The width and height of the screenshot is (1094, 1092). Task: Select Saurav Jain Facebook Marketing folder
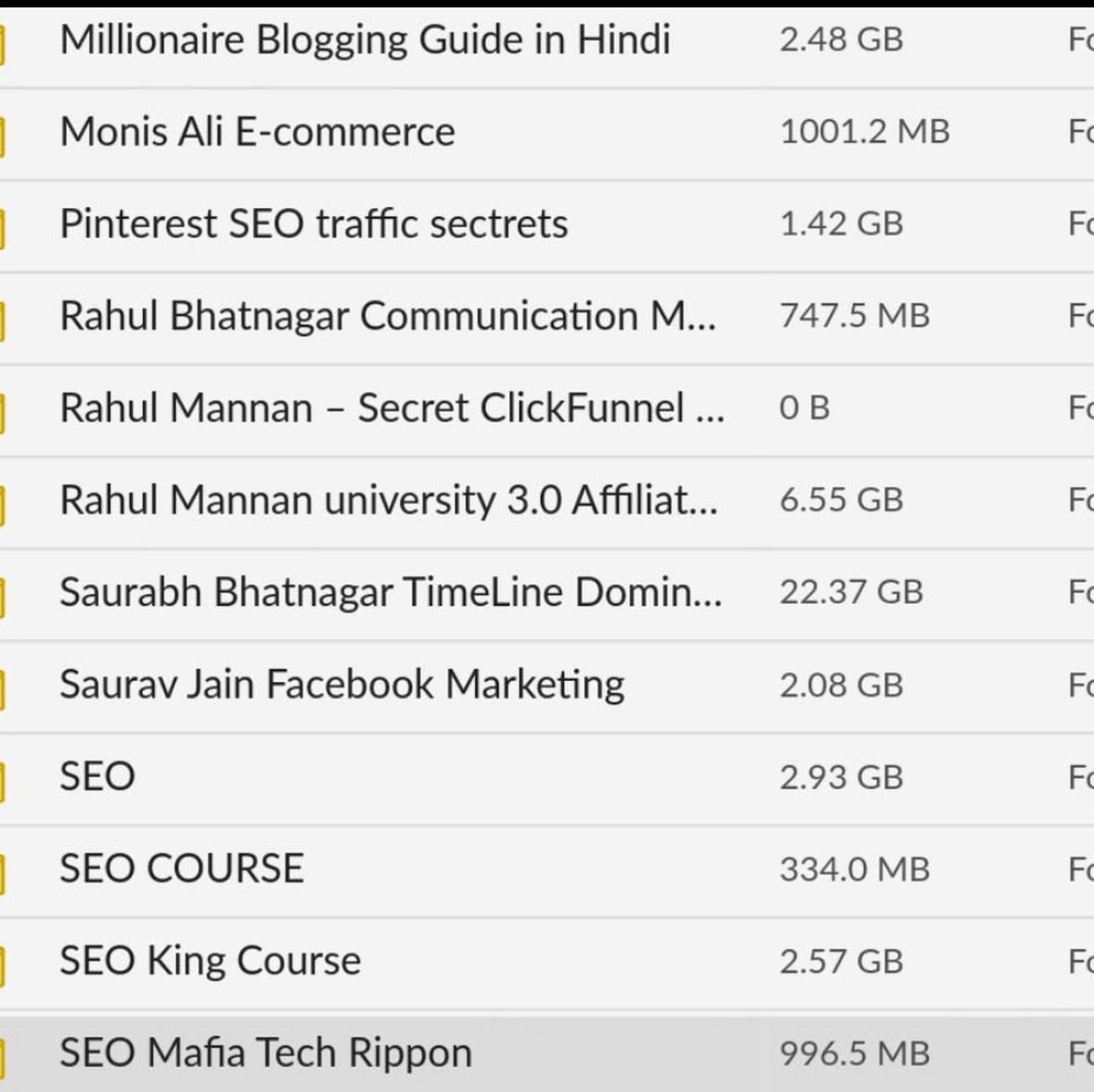click(341, 685)
